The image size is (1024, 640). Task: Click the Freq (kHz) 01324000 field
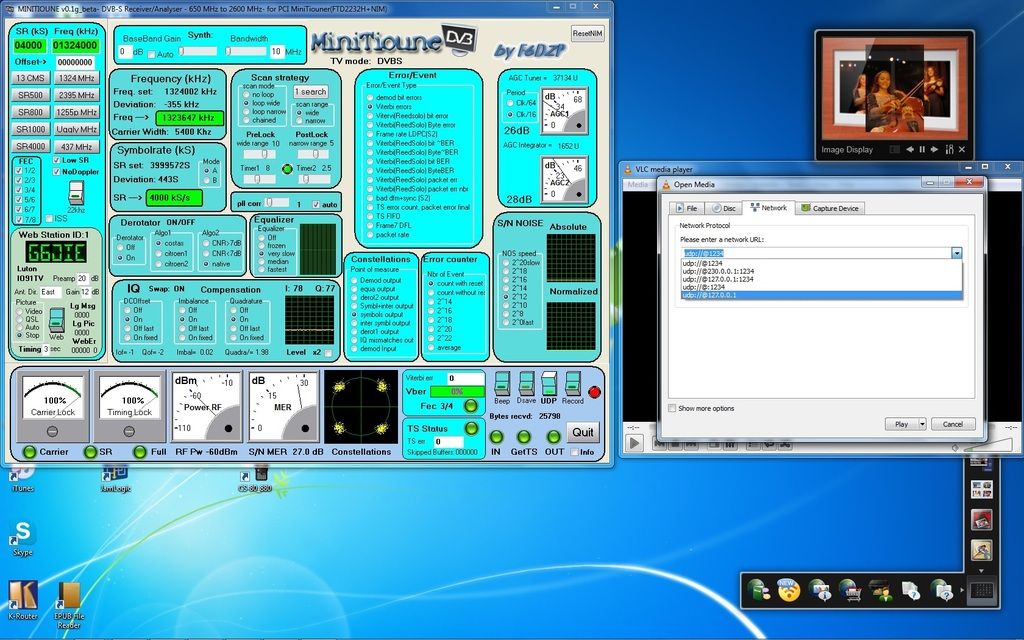click(76, 46)
